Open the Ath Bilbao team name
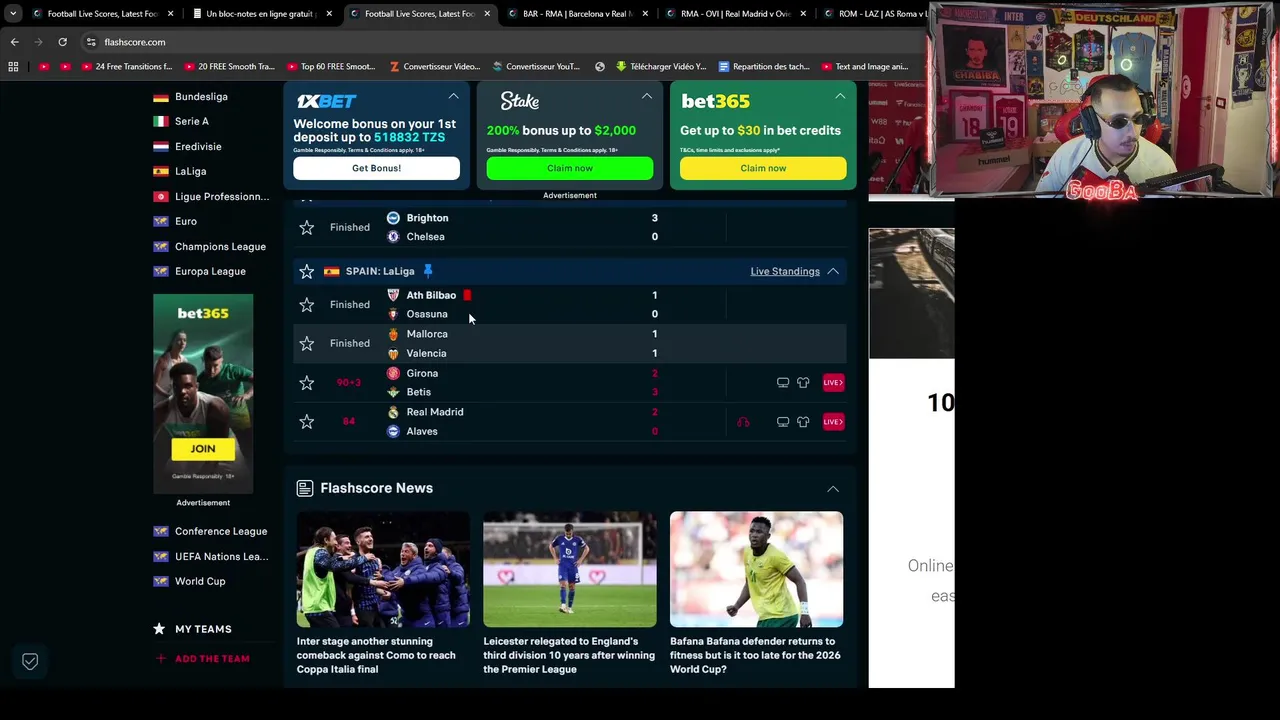Image resolution: width=1280 pixels, height=720 pixels. point(431,295)
